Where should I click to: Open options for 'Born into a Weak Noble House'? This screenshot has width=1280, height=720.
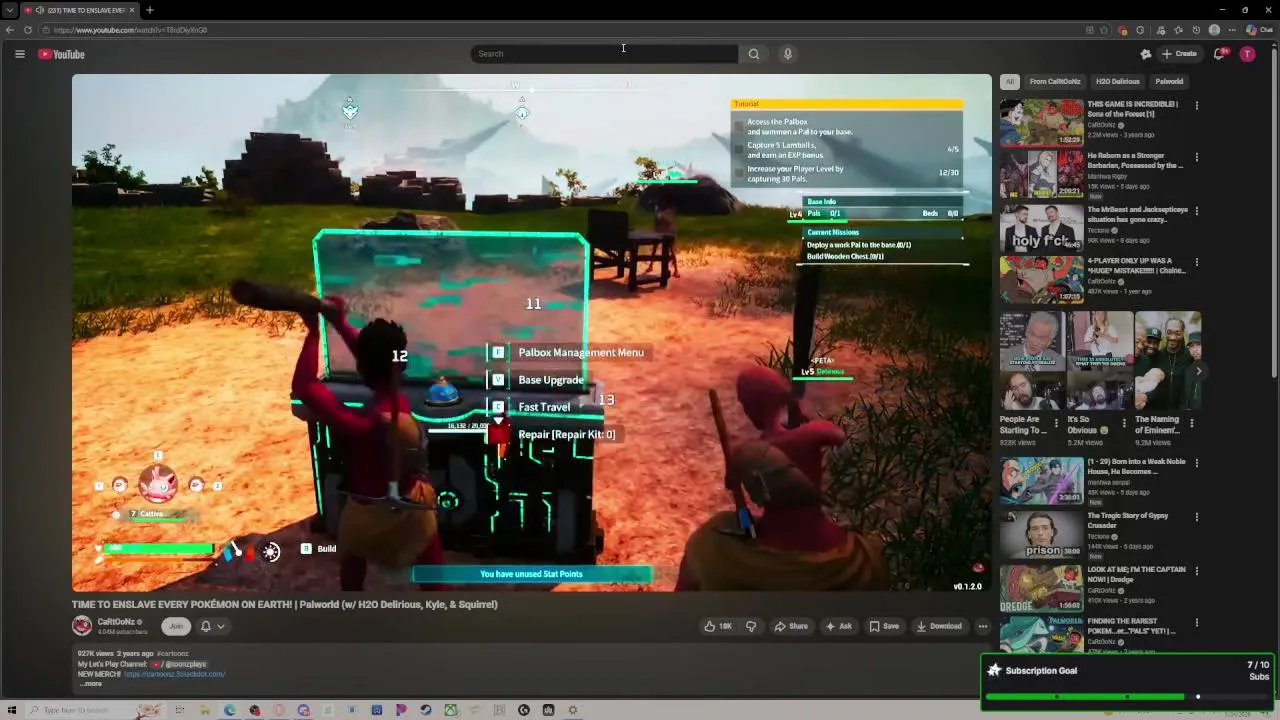(1197, 463)
